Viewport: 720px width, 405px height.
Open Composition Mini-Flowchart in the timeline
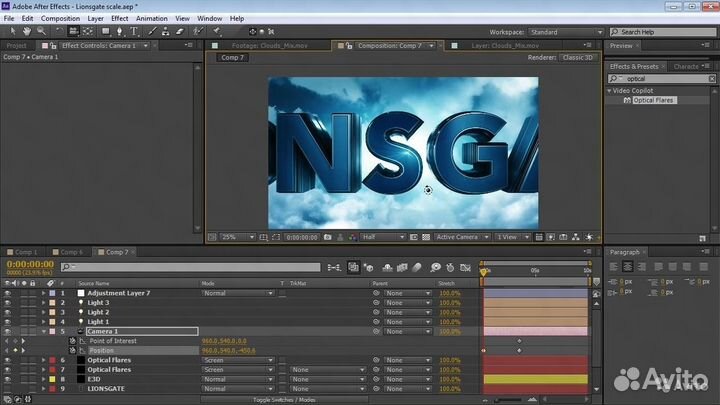[334, 267]
